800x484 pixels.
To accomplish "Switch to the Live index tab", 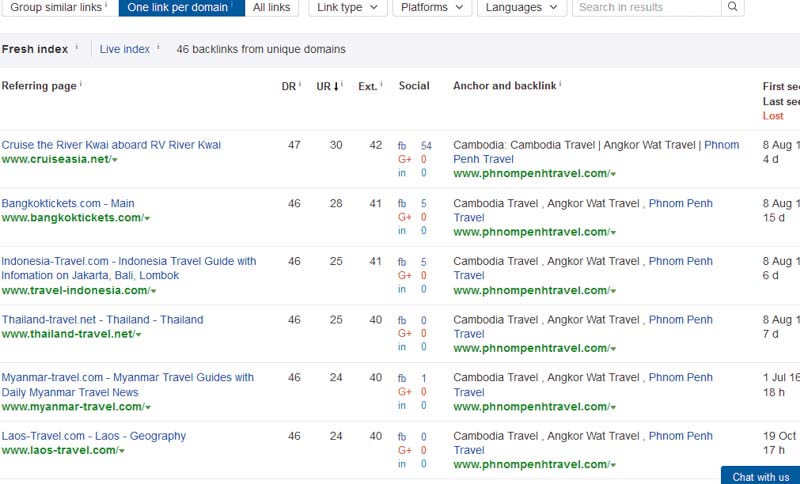I will pyautogui.click(x=124, y=49).
